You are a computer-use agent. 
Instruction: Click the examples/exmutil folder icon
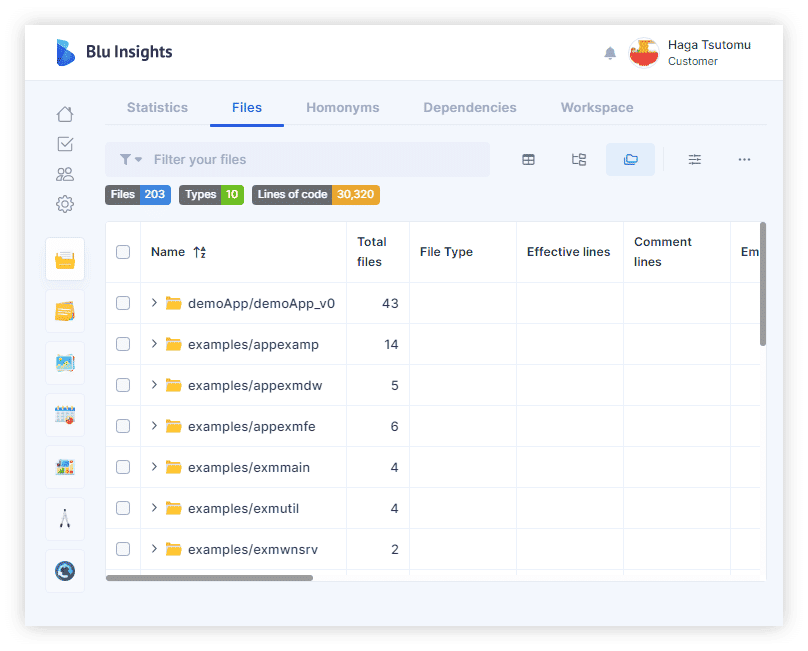[x=173, y=508]
